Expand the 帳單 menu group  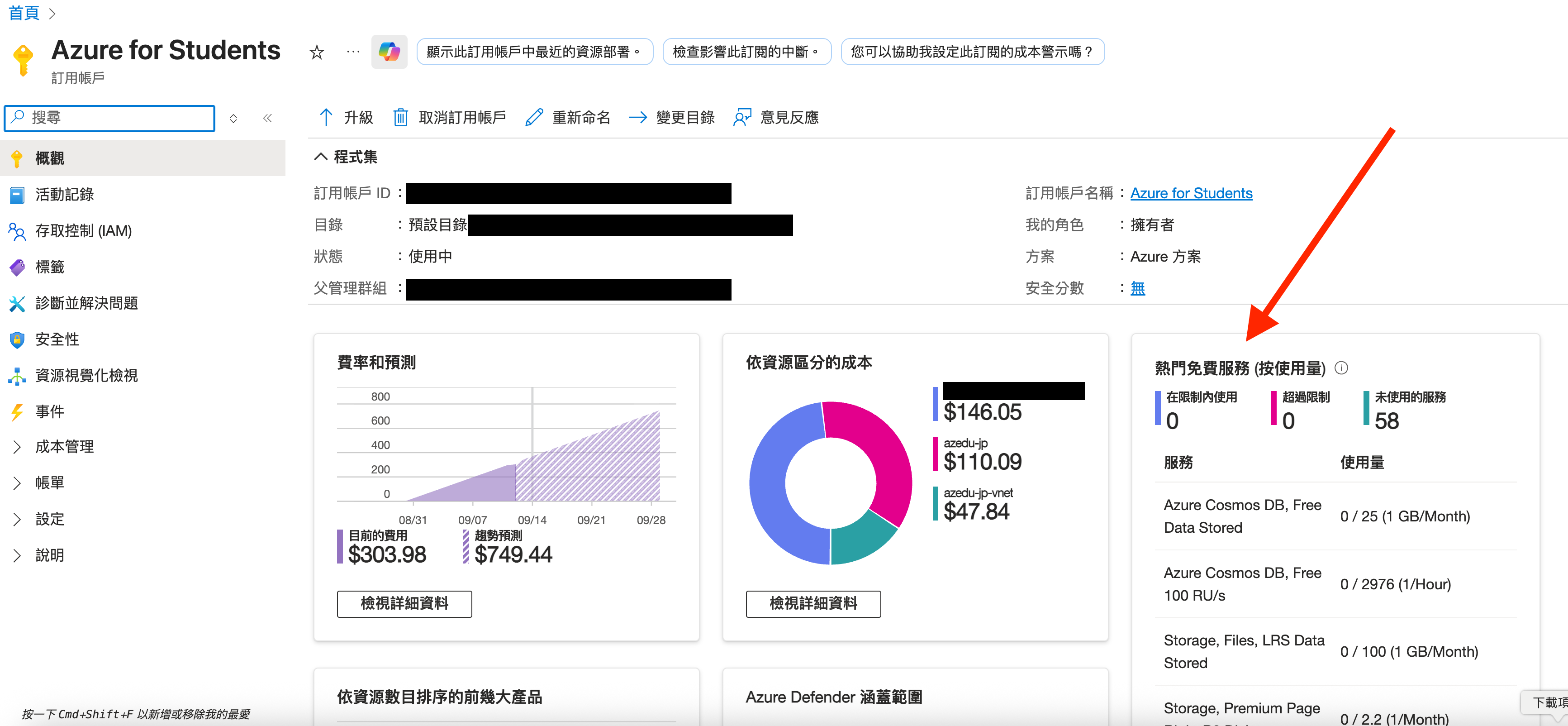tap(17, 483)
